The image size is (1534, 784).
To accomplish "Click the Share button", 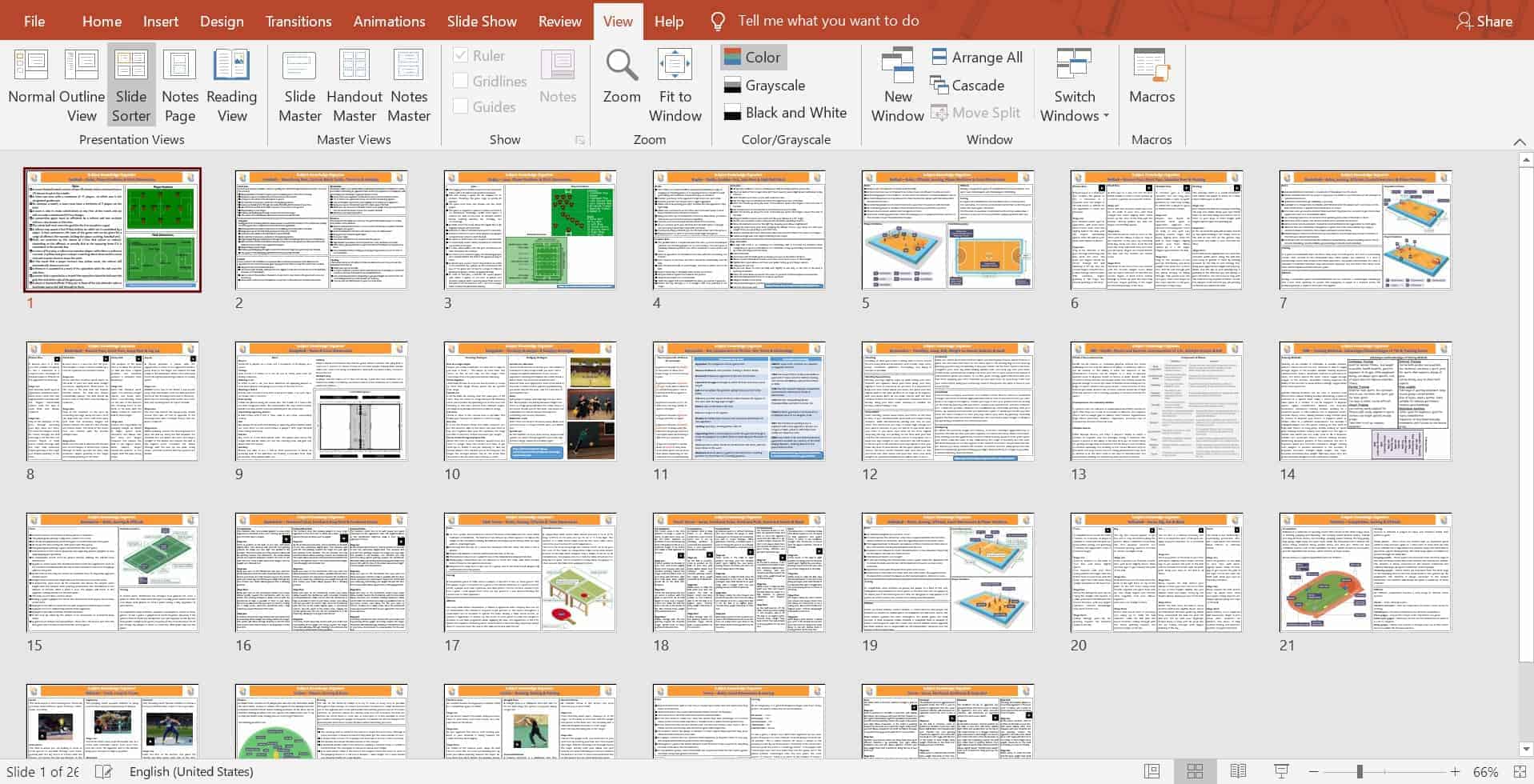I will point(1484,21).
